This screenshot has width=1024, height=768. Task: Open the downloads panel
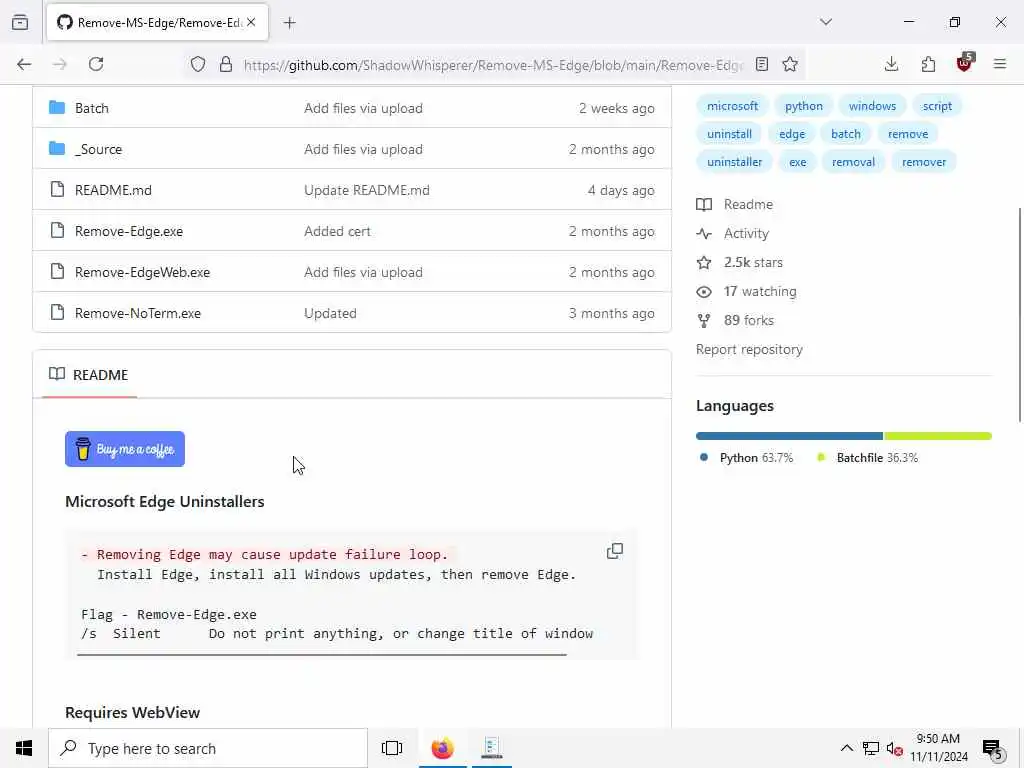[891, 64]
